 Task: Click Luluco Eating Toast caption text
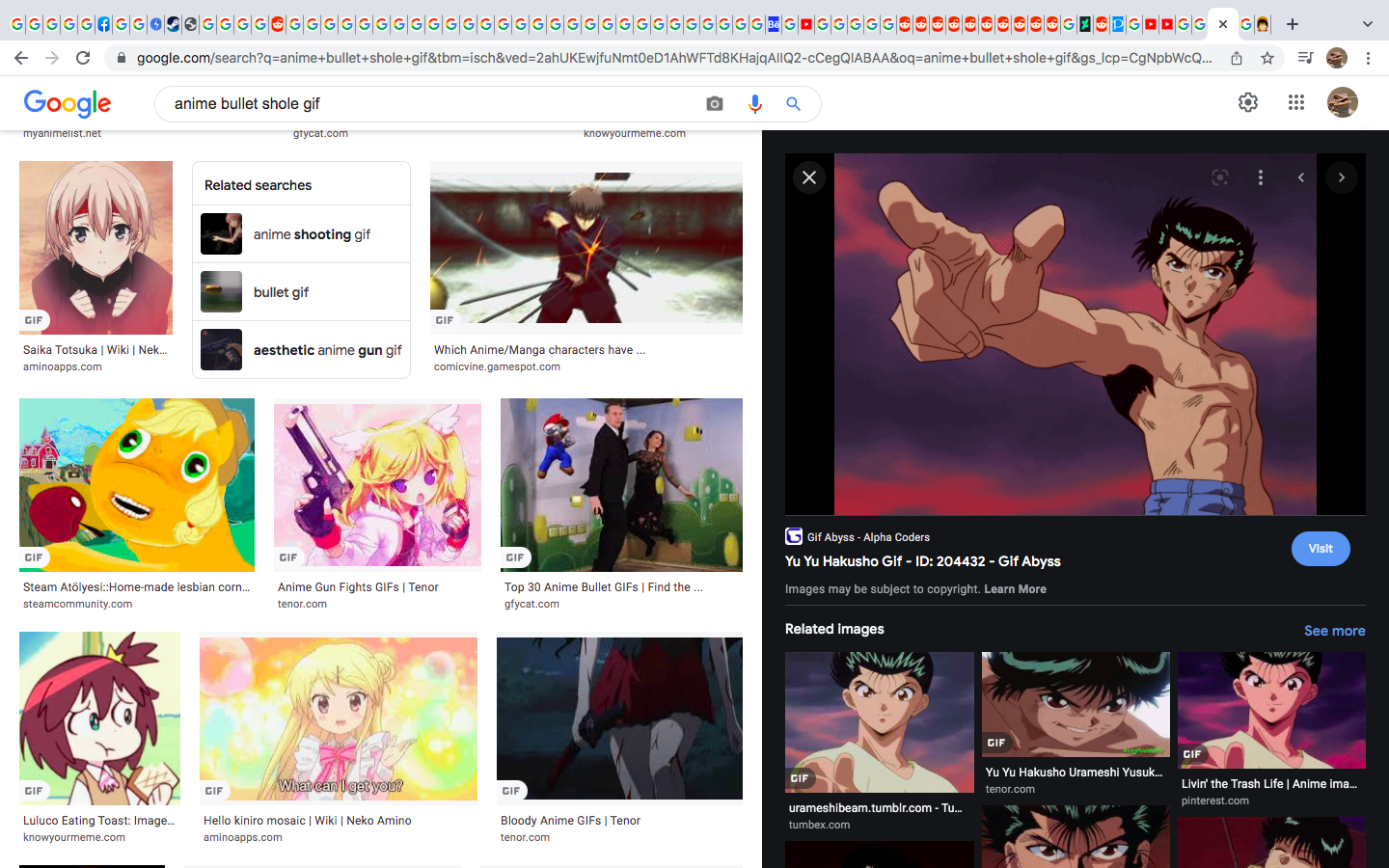(x=98, y=821)
